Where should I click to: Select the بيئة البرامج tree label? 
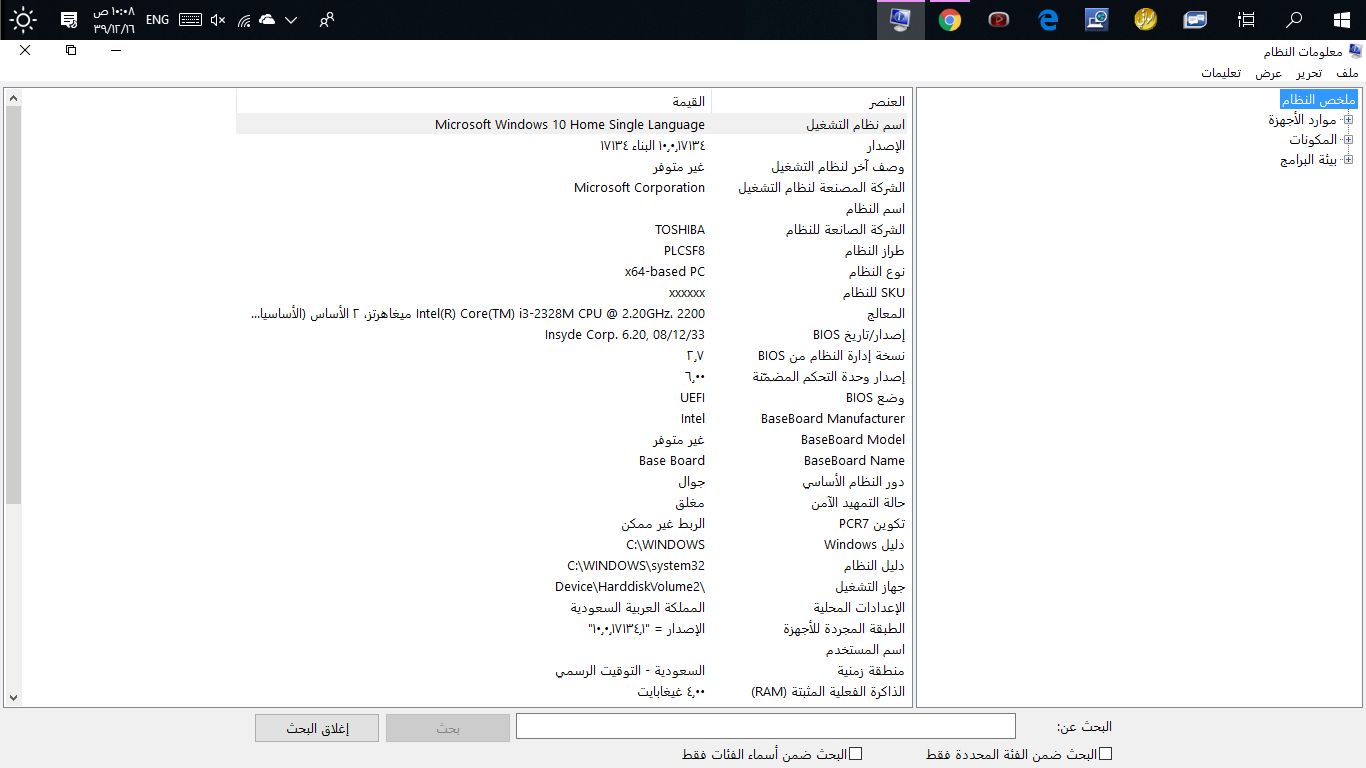(1308, 160)
